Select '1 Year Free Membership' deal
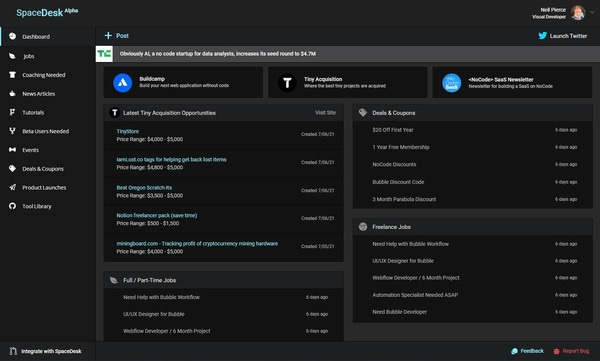Screen dimensions: 600x361 click(401, 147)
